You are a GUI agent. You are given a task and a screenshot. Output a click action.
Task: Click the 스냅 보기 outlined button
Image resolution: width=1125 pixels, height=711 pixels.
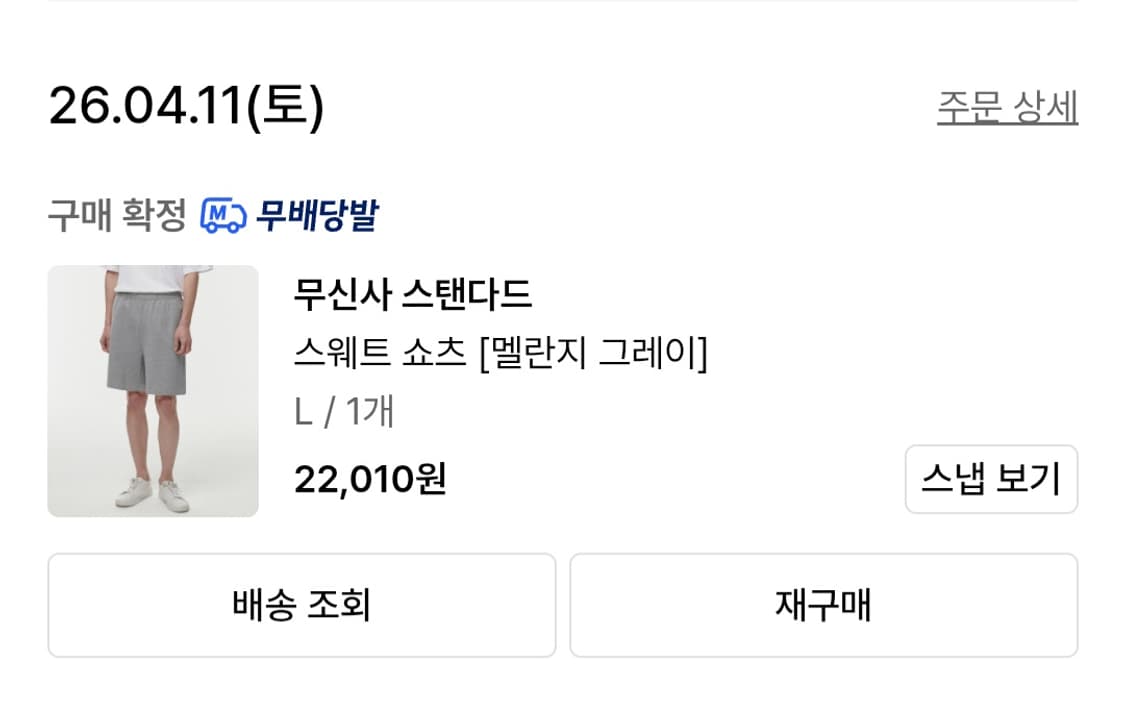click(991, 479)
